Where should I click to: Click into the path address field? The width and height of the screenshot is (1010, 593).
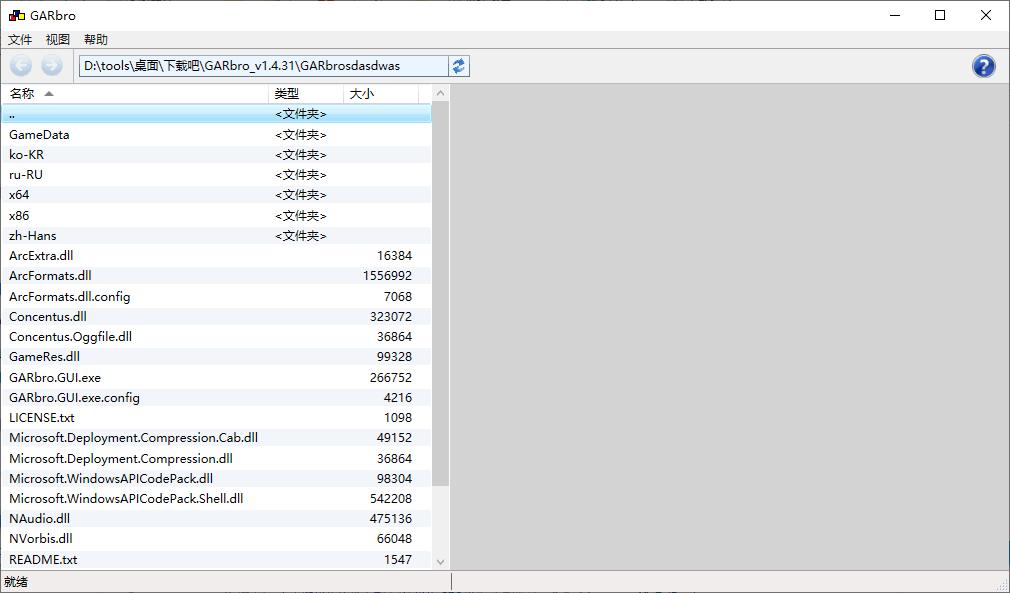coord(263,66)
